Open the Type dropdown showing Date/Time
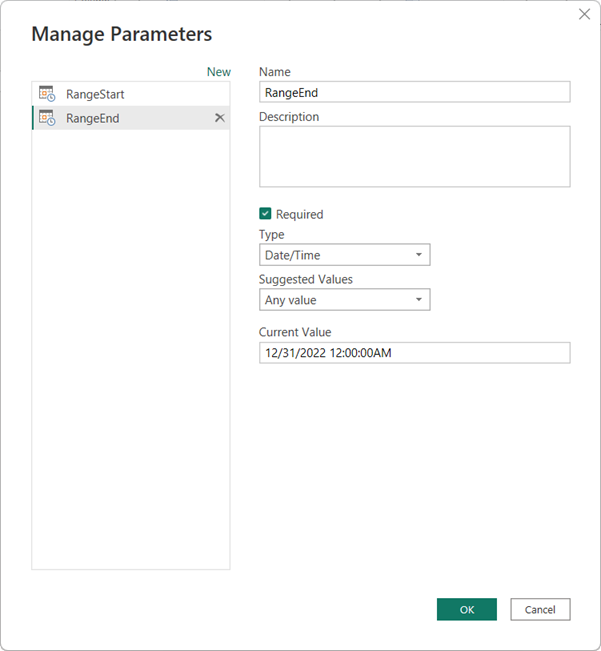601x651 pixels. (344, 255)
